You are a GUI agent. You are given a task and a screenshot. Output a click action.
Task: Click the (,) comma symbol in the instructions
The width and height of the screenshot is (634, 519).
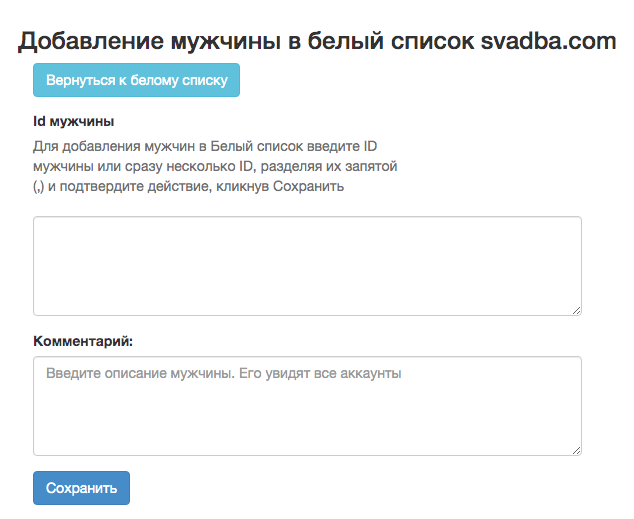tap(38, 187)
